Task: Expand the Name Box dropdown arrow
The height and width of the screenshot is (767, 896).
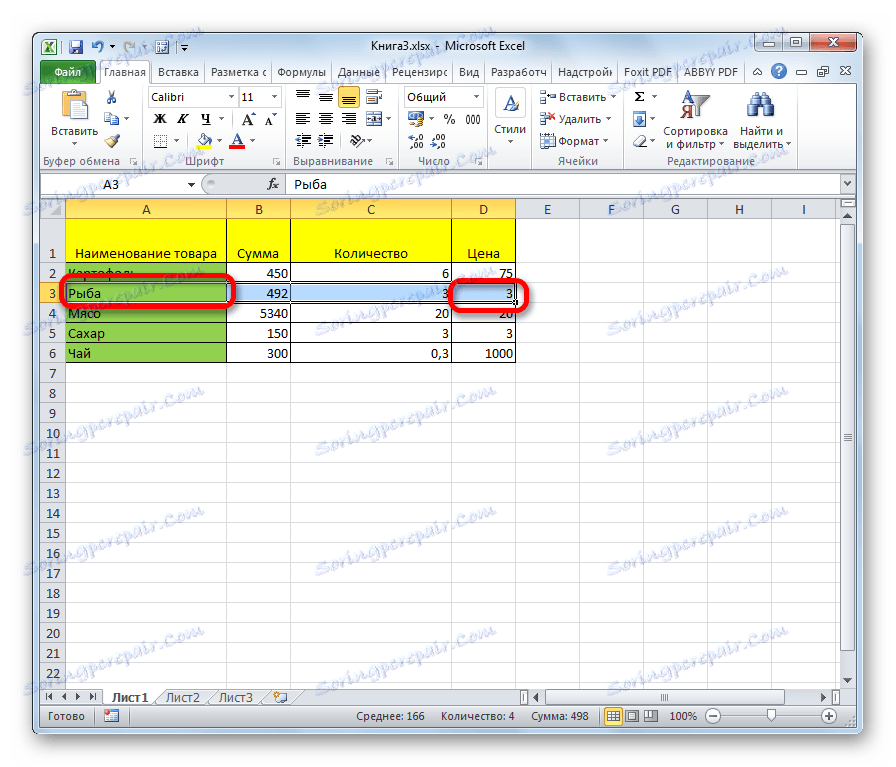Action: [191, 185]
